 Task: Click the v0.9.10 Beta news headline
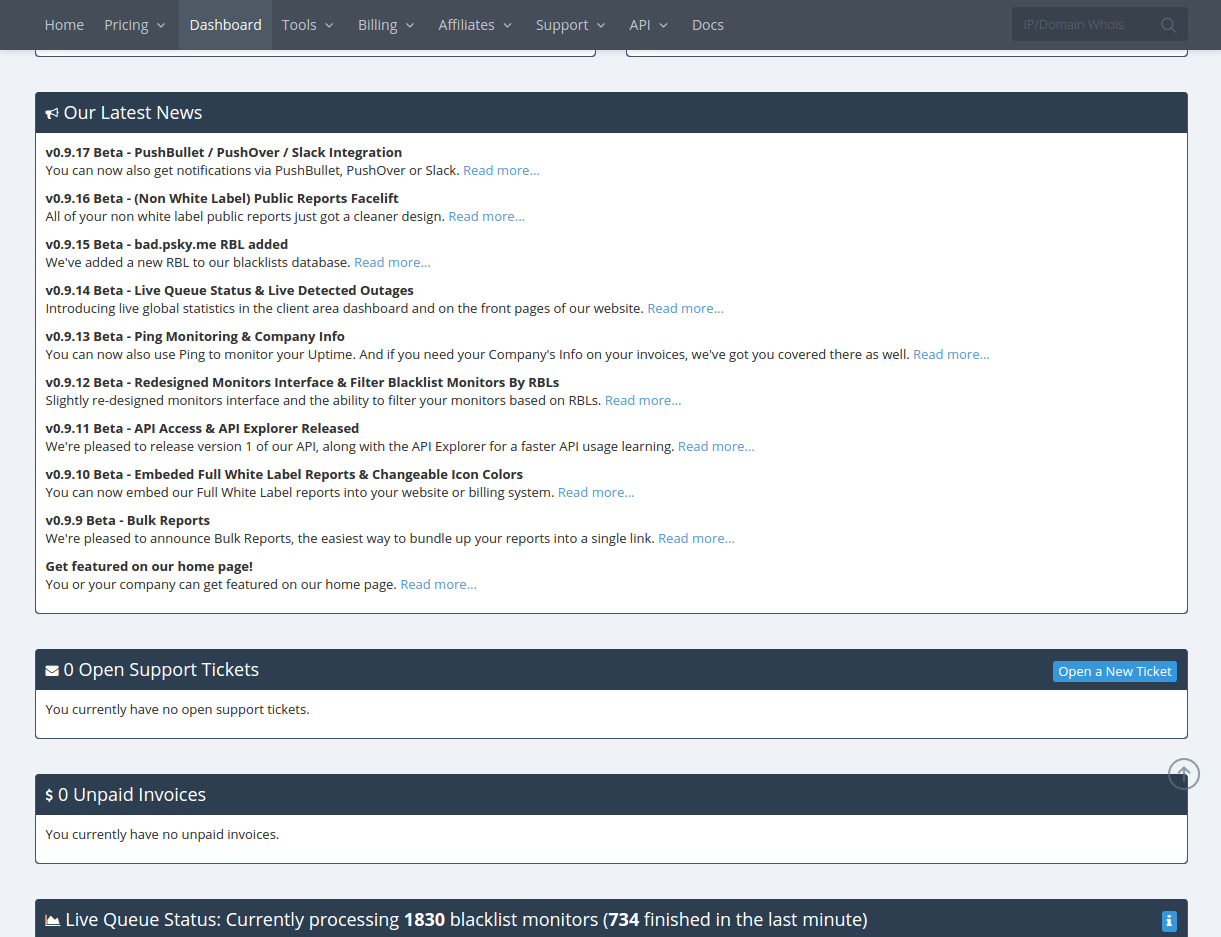pyautogui.click(x=284, y=475)
